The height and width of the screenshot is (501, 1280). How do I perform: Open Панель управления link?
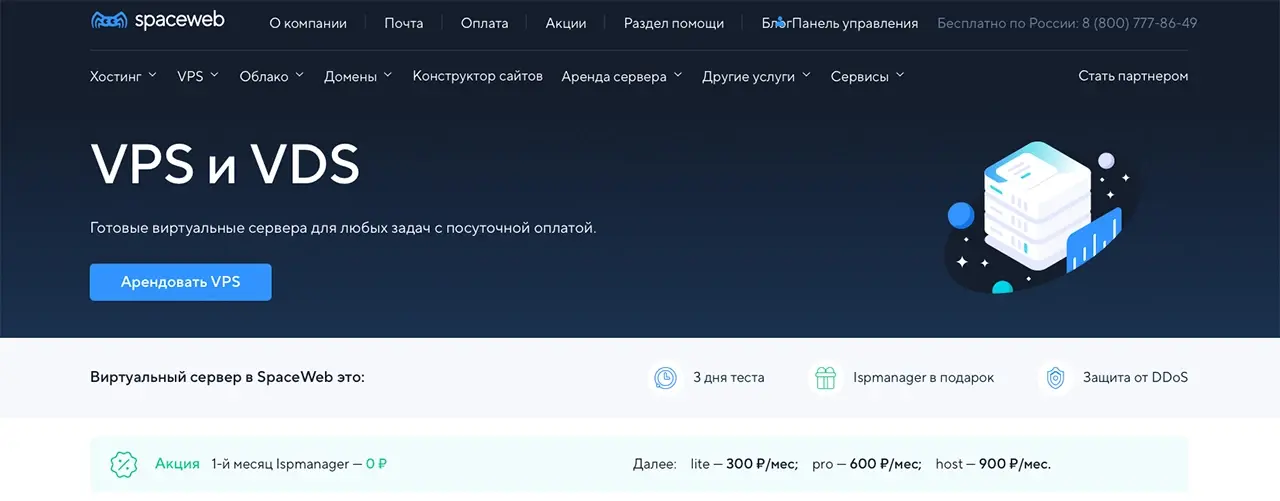click(x=855, y=23)
